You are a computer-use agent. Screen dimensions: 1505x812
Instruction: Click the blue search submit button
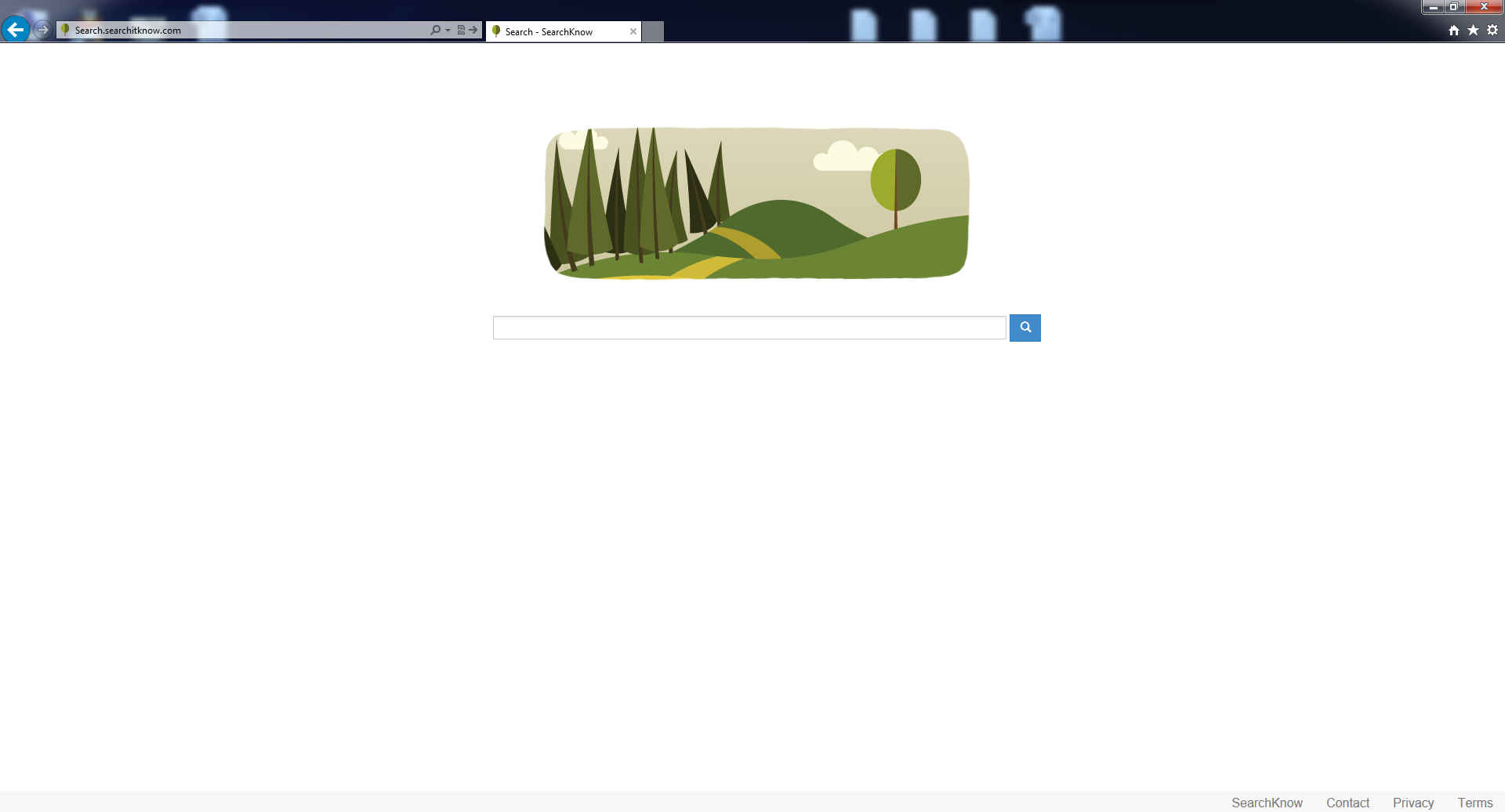(1025, 328)
